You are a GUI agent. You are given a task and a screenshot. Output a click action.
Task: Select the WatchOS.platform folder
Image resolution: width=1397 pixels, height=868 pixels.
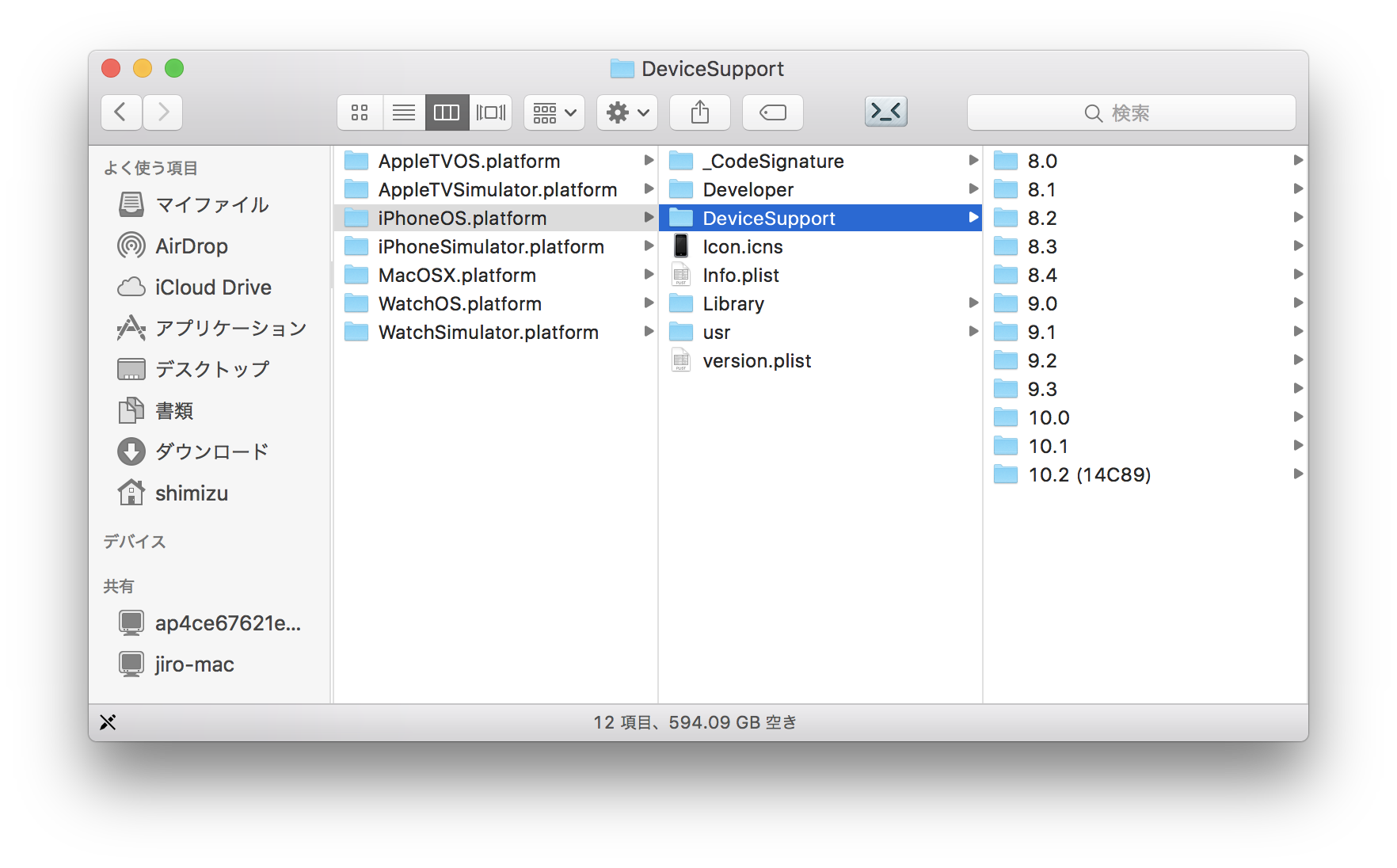pyautogui.click(x=459, y=304)
